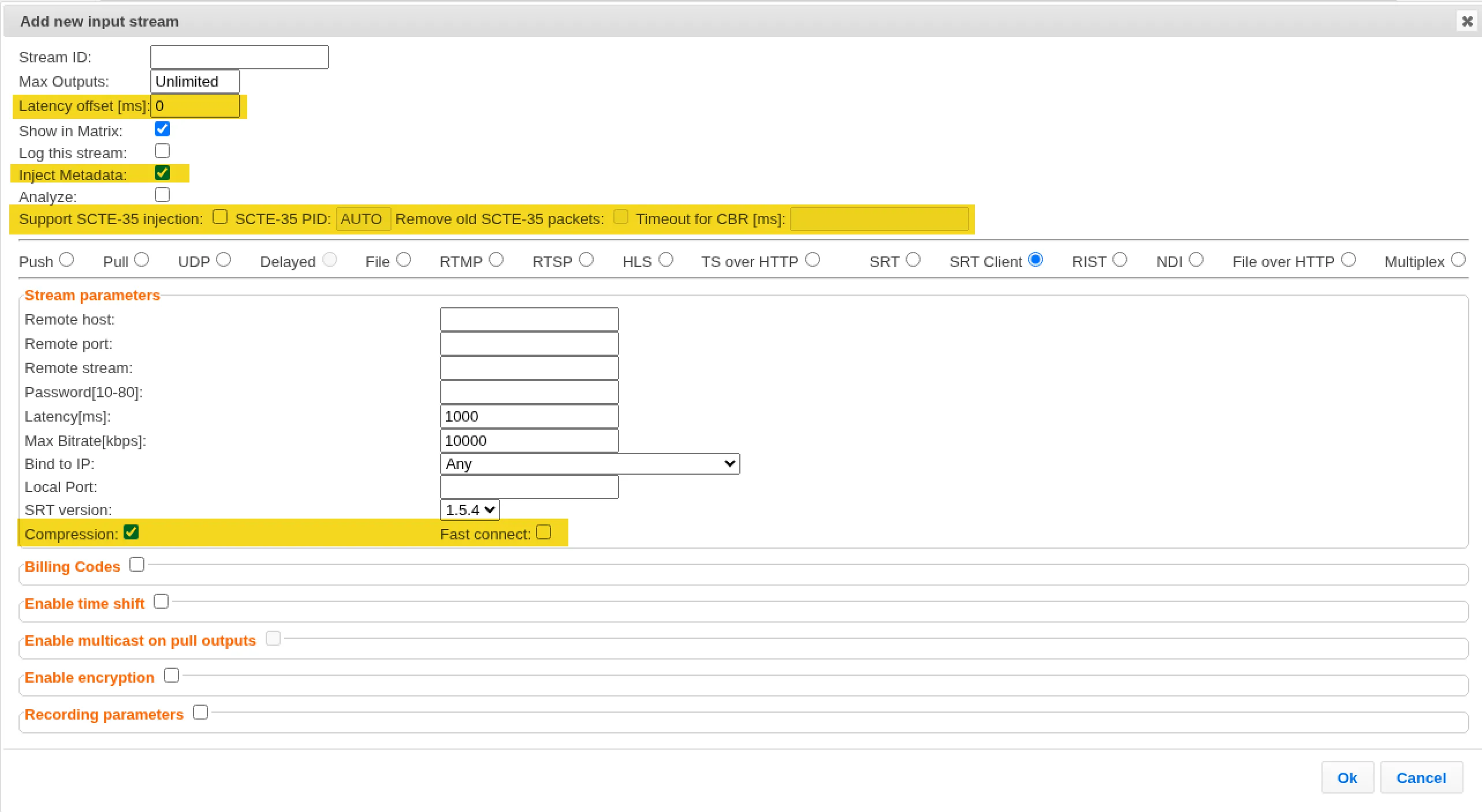
Task: Open the SRT version dropdown
Action: coord(470,510)
